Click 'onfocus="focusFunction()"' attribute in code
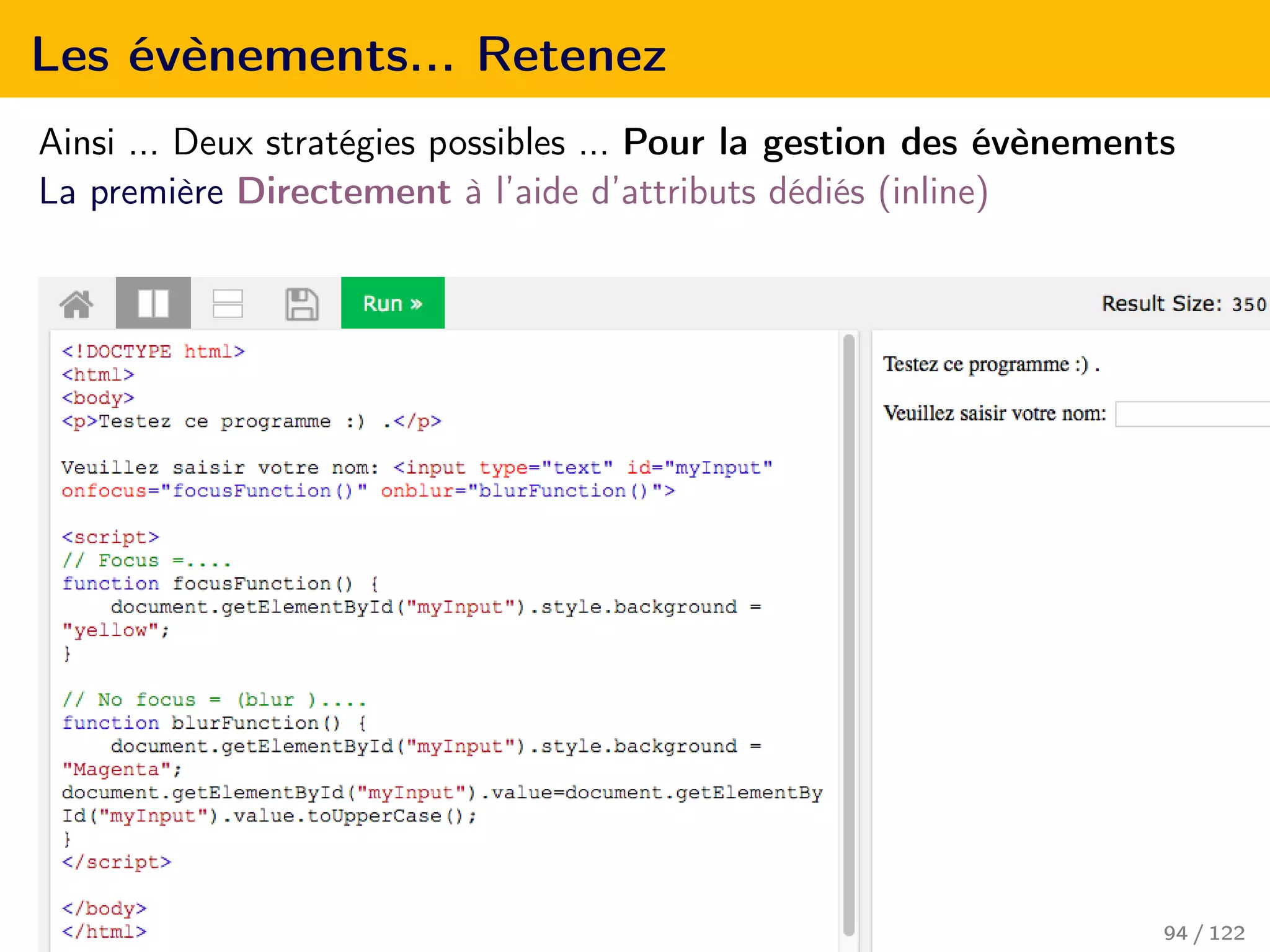The height and width of the screenshot is (952, 1270). click(x=215, y=491)
